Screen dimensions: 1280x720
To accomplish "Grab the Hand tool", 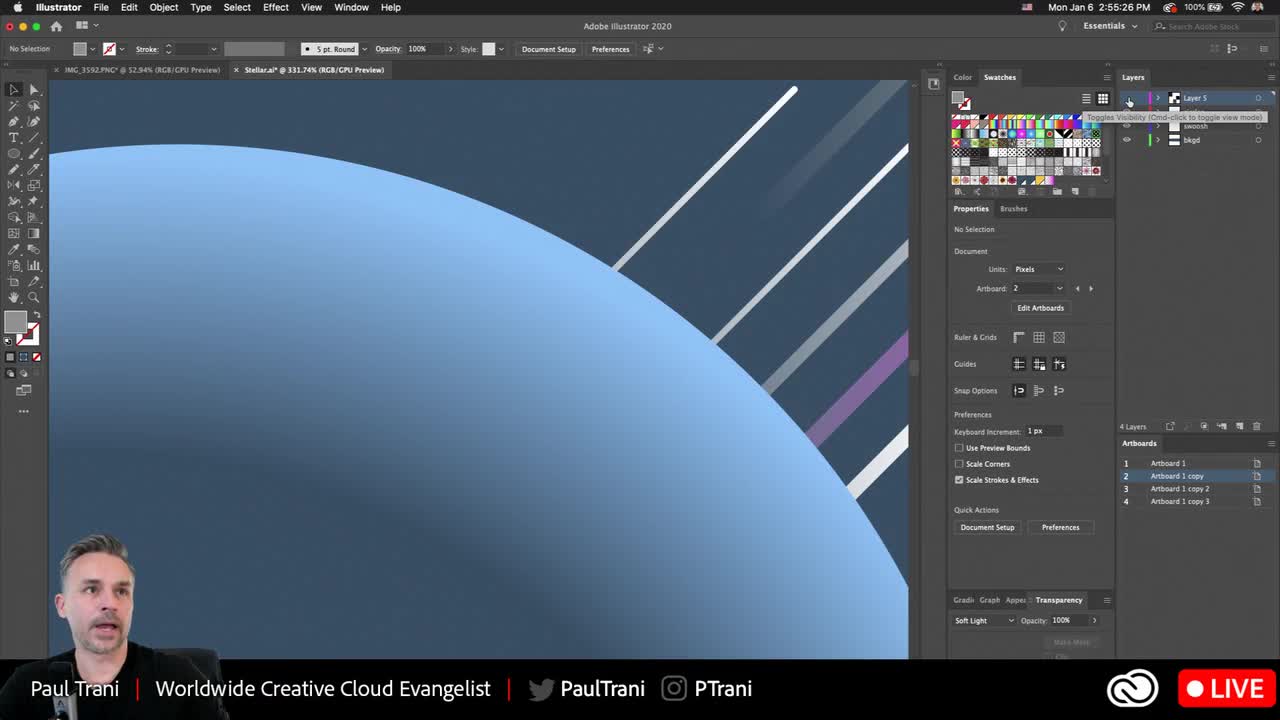I will click(x=14, y=299).
